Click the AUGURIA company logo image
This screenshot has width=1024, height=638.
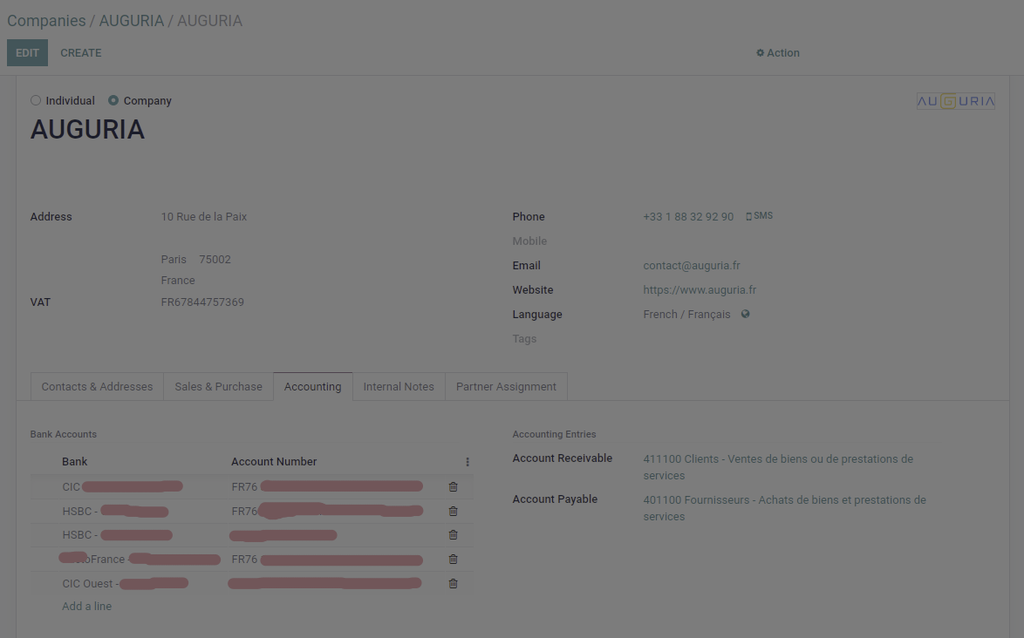click(x=955, y=101)
